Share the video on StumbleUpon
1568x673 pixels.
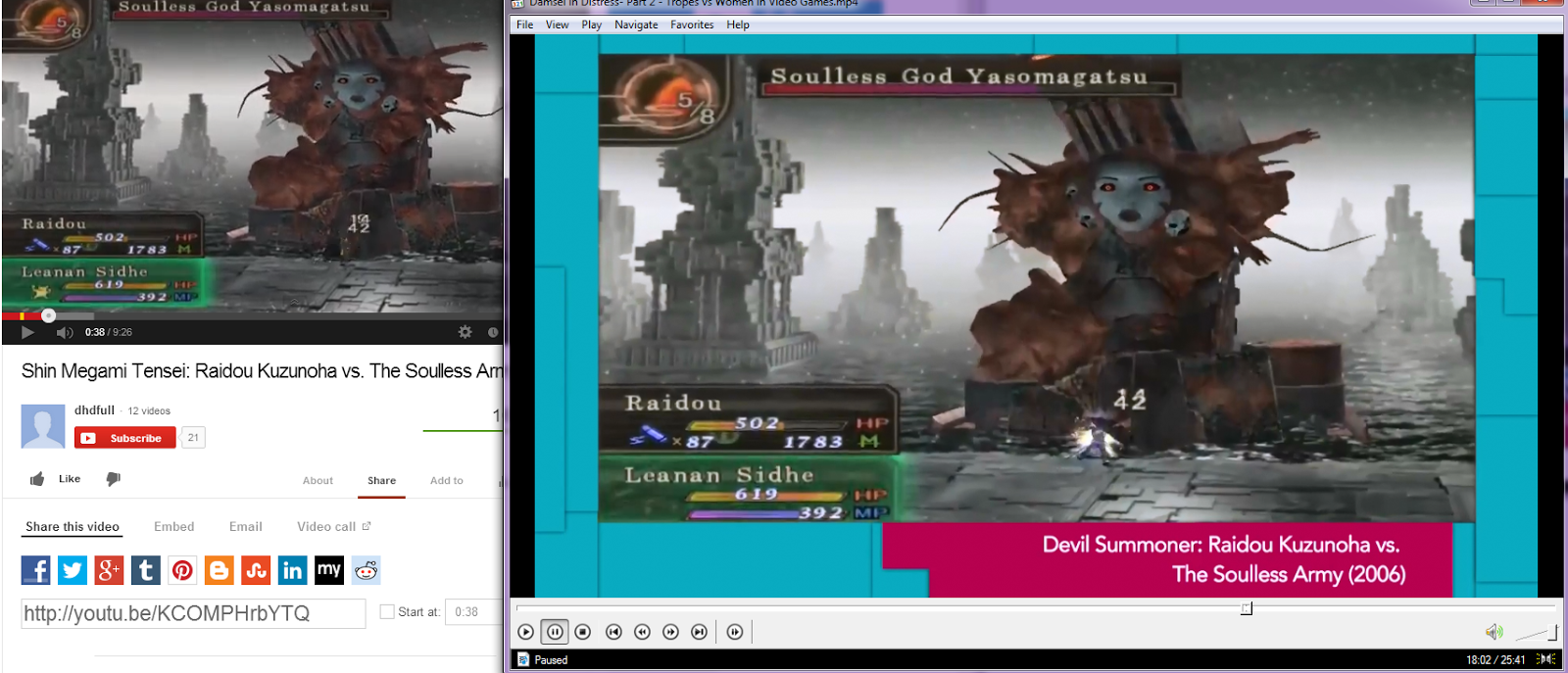[256, 570]
